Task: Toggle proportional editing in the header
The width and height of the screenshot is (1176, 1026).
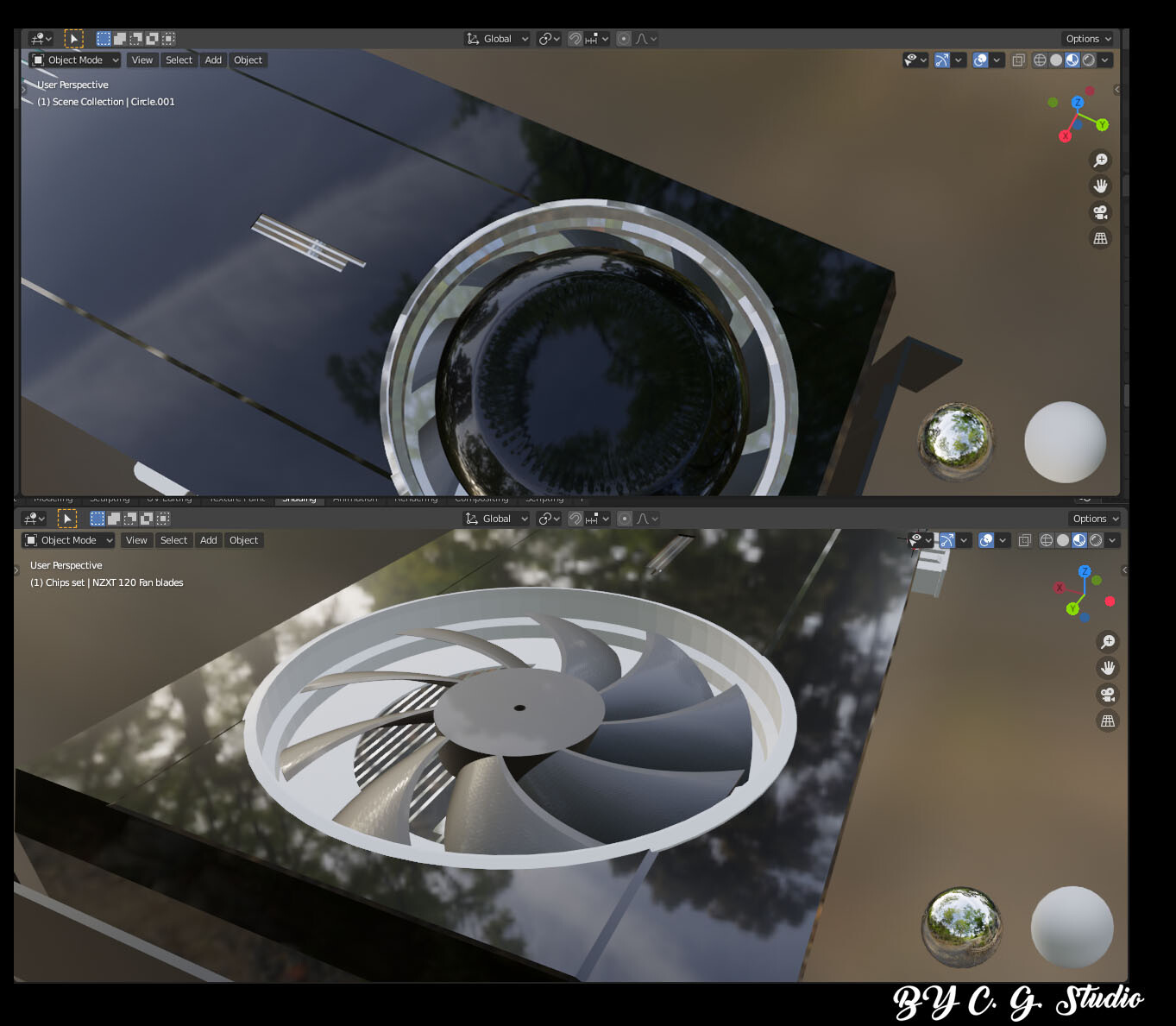Action: [623, 38]
